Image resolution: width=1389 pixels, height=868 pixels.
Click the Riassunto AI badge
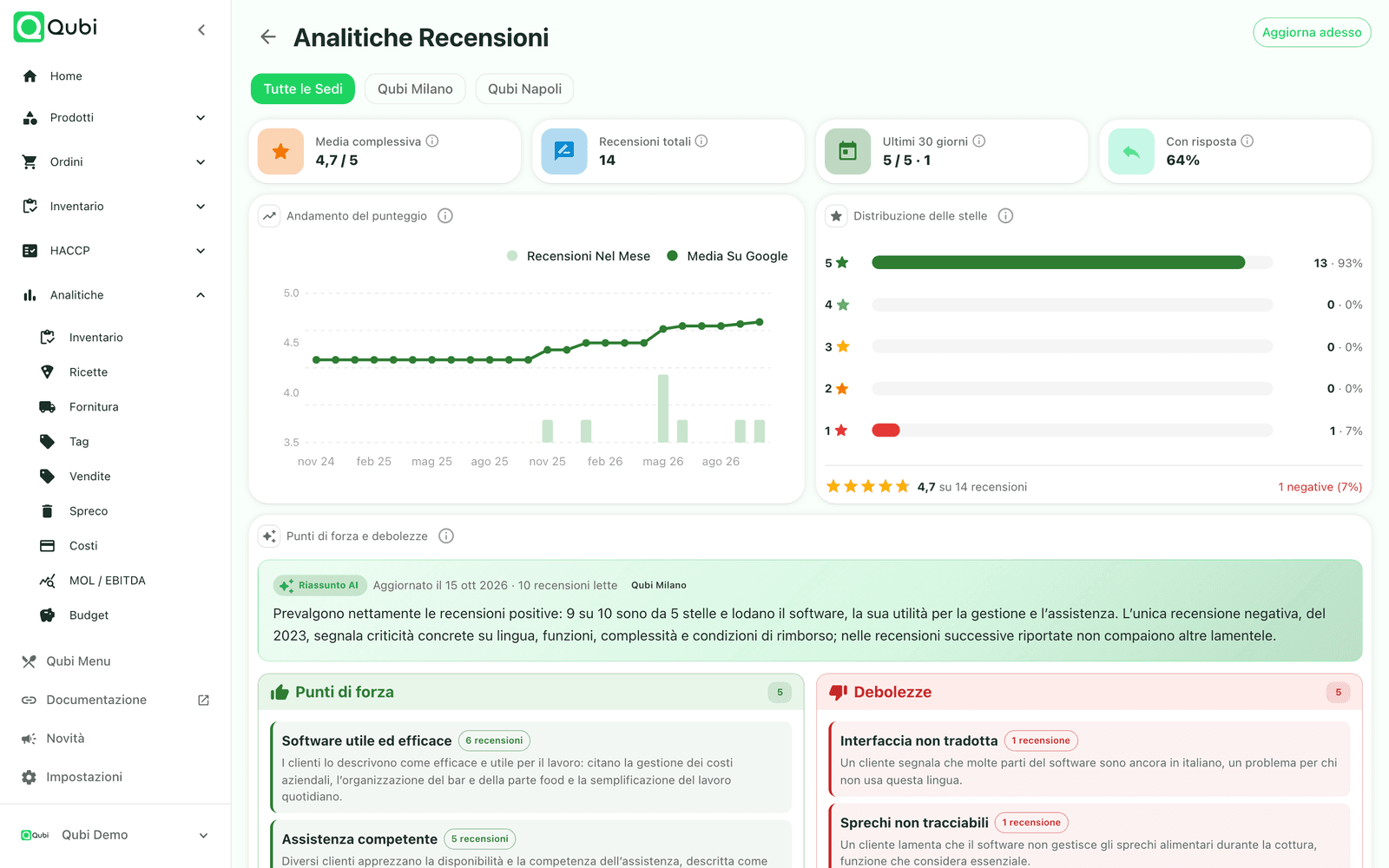pyautogui.click(x=320, y=585)
